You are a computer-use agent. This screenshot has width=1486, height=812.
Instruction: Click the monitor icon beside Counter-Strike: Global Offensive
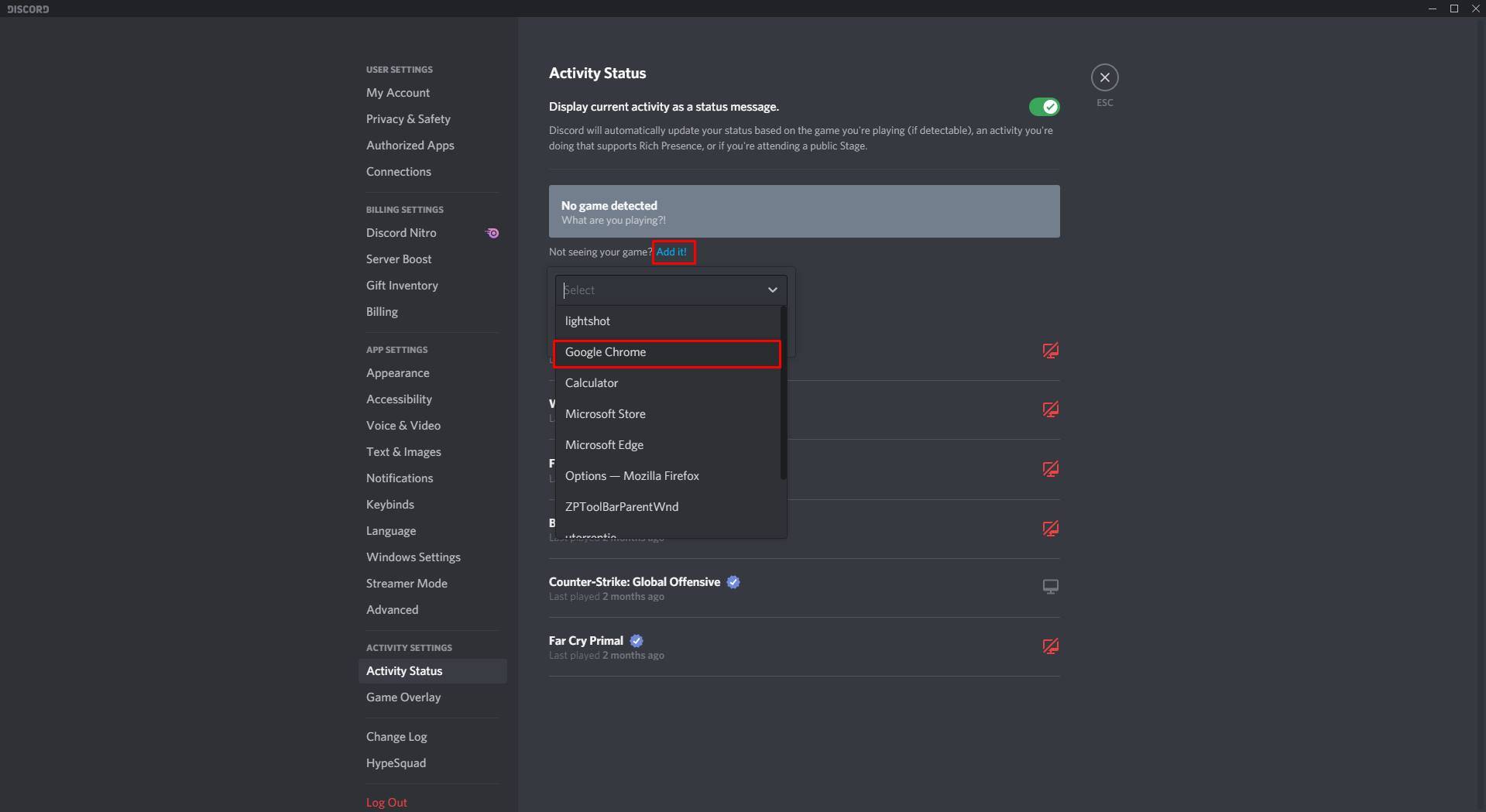click(1050, 587)
